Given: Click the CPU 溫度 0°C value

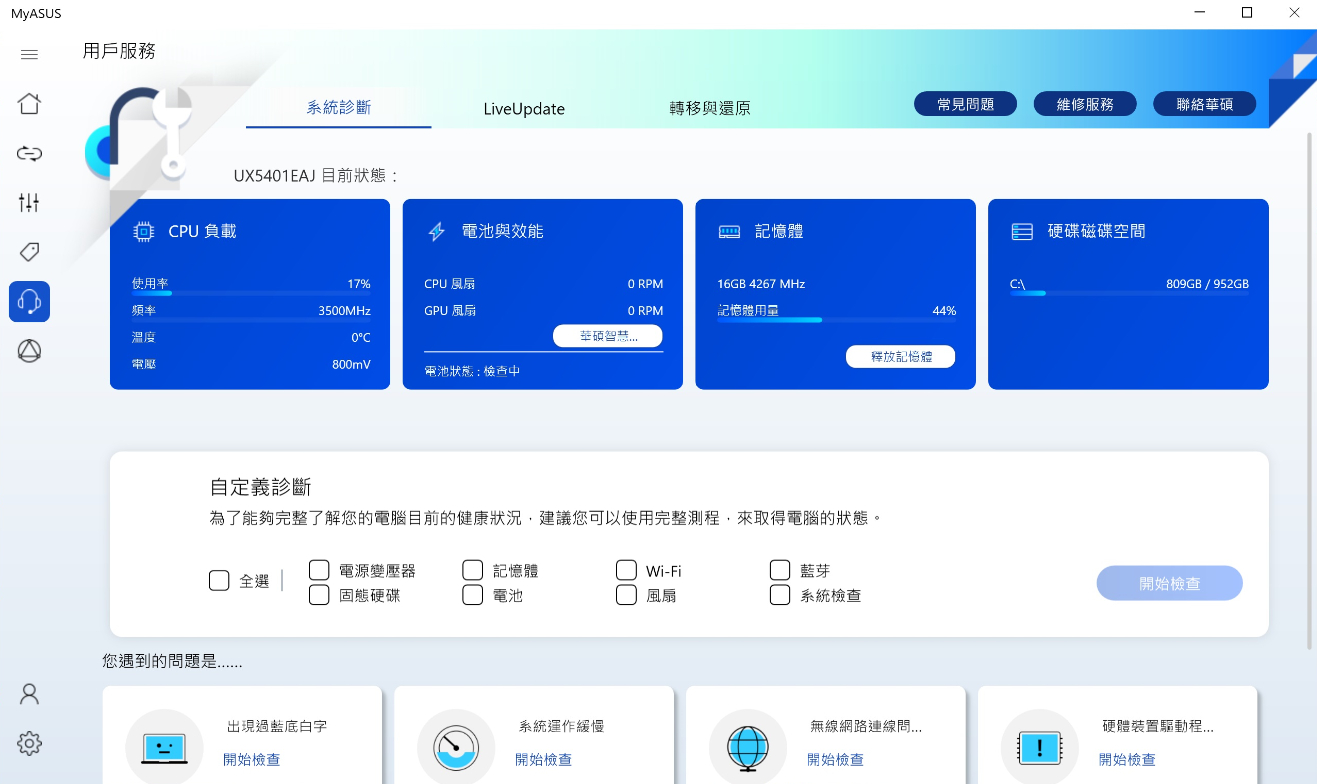Looking at the screenshot, I should tap(361, 338).
